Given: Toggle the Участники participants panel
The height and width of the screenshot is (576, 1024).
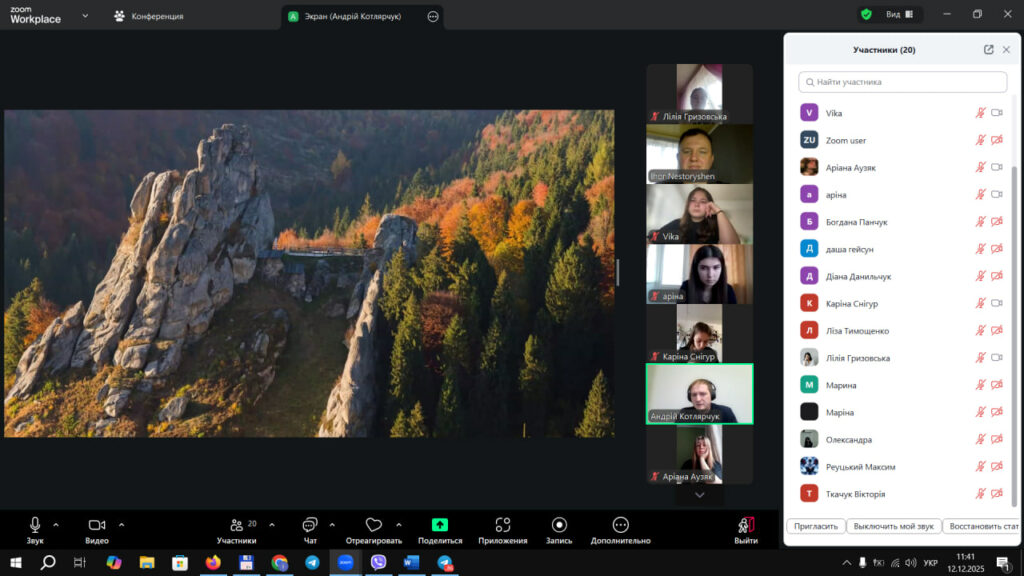Looking at the screenshot, I should click(237, 525).
